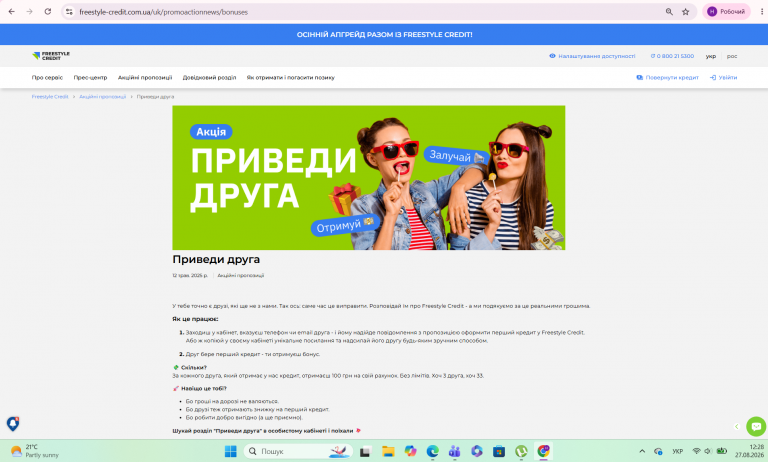Click the cloud sync tray icon
The width and height of the screenshot is (768, 462).
(658, 451)
